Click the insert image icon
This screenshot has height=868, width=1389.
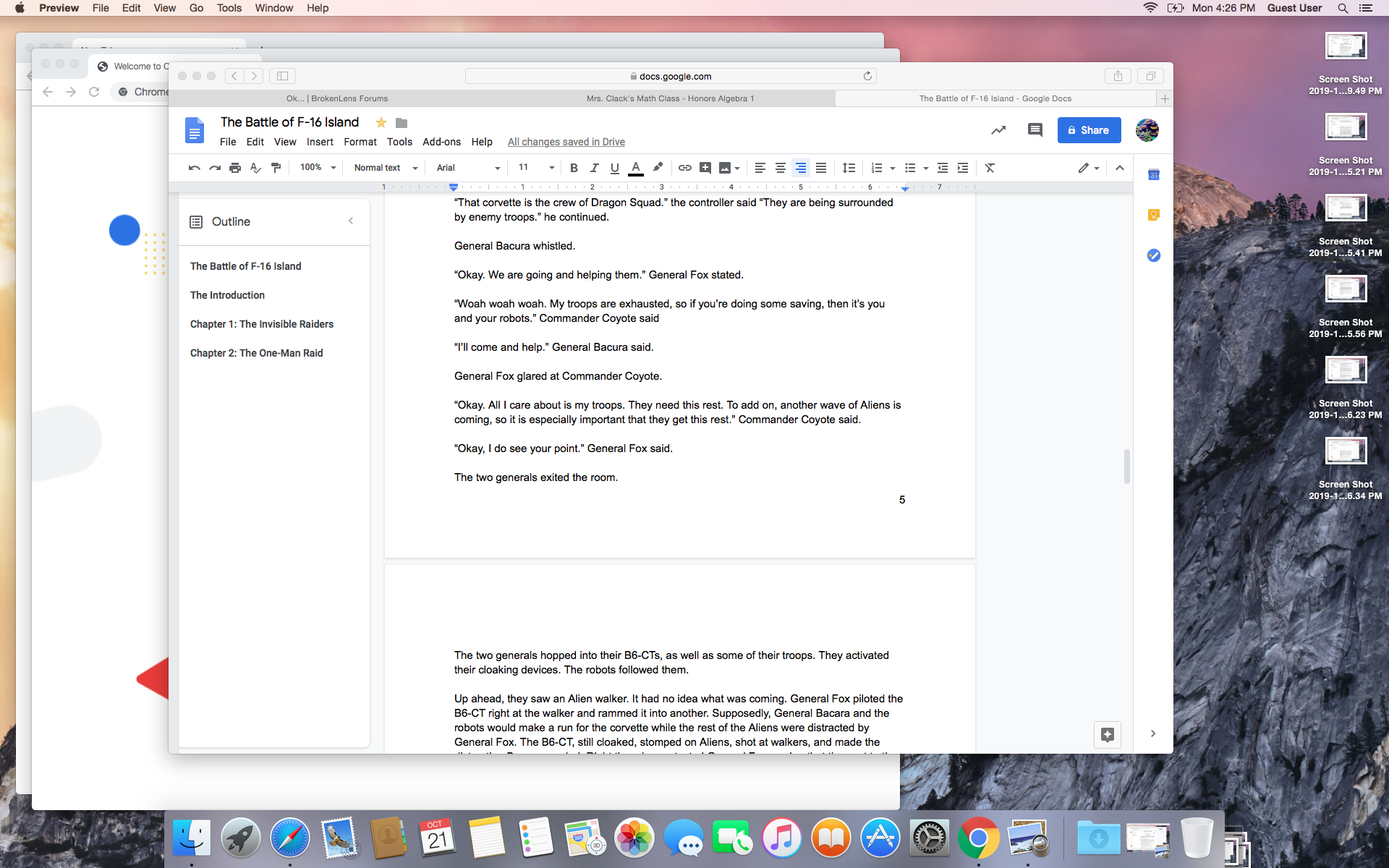(725, 168)
